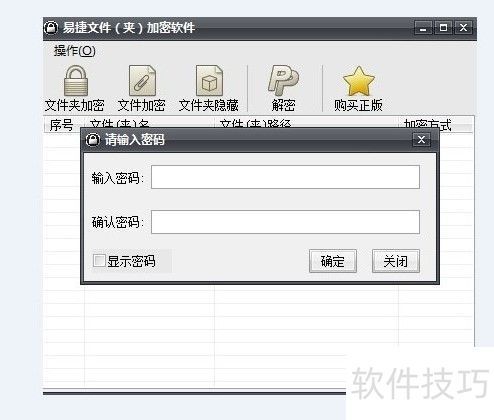
Task: Confirm with the 确定 button
Action: pos(333,261)
